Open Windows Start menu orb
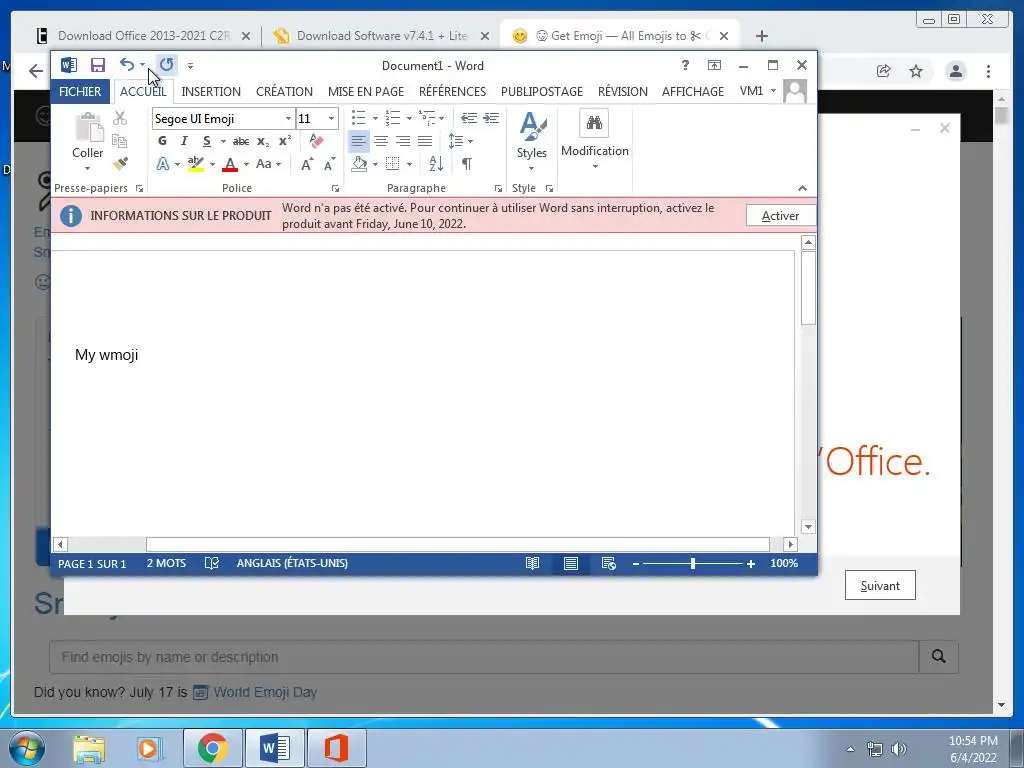The image size is (1024, 768). 27,748
